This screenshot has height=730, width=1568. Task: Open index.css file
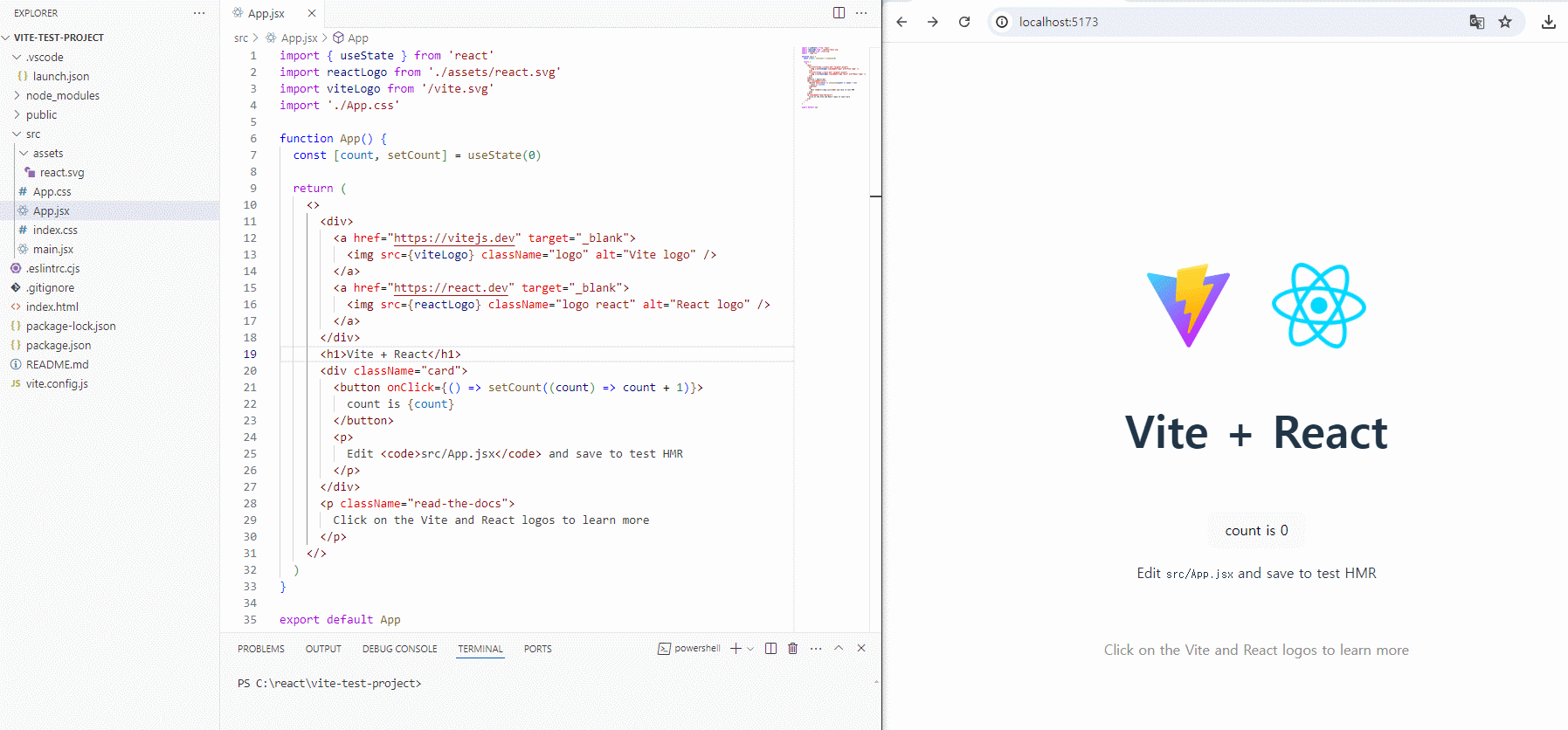55,230
